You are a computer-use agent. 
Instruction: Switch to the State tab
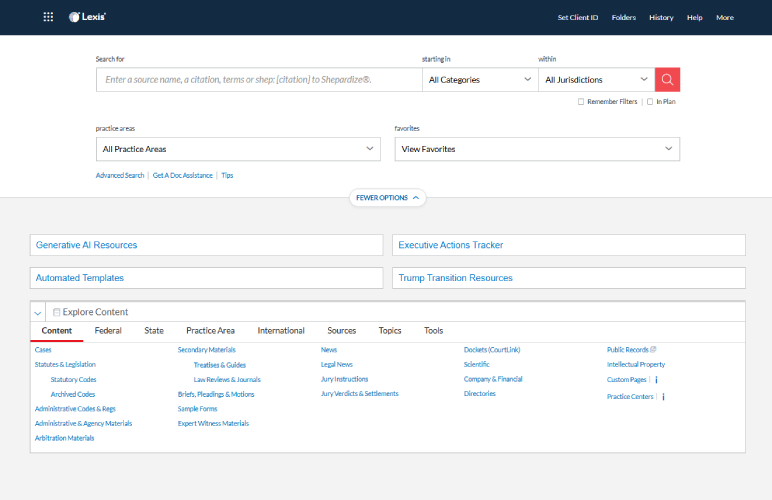[154, 331]
